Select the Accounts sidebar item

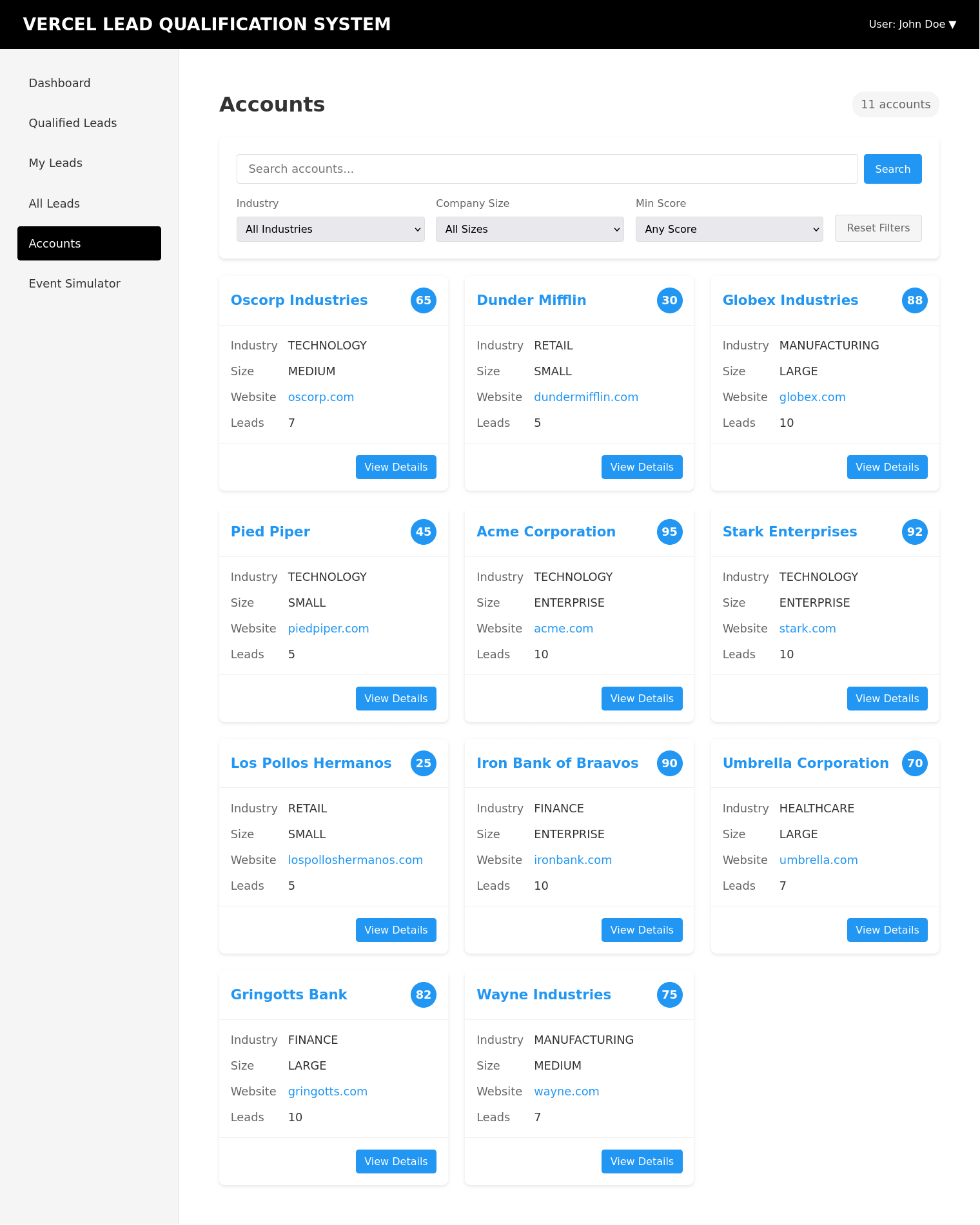click(89, 244)
